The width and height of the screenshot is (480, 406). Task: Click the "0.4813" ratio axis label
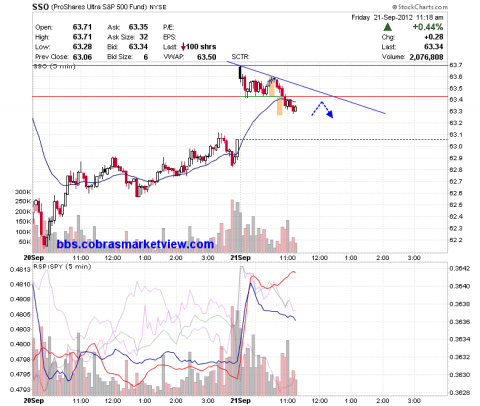(x=19, y=269)
